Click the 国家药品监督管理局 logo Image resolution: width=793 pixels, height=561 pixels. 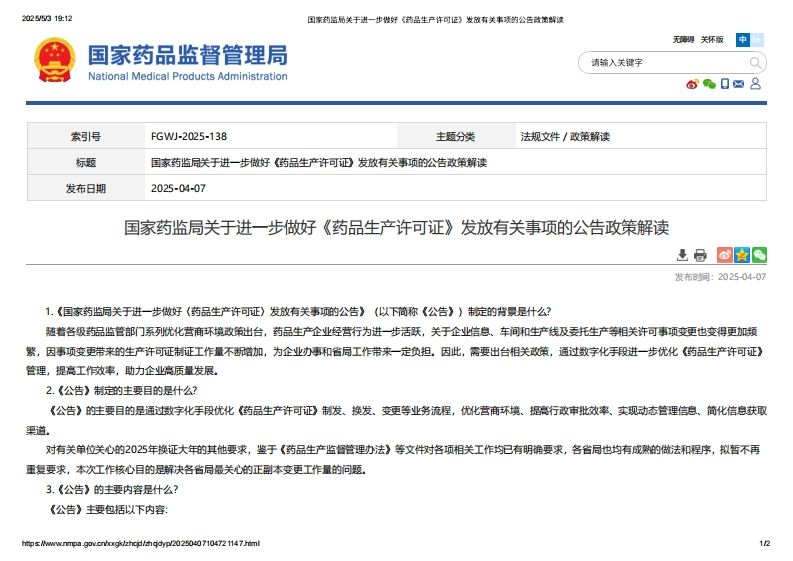click(187, 61)
